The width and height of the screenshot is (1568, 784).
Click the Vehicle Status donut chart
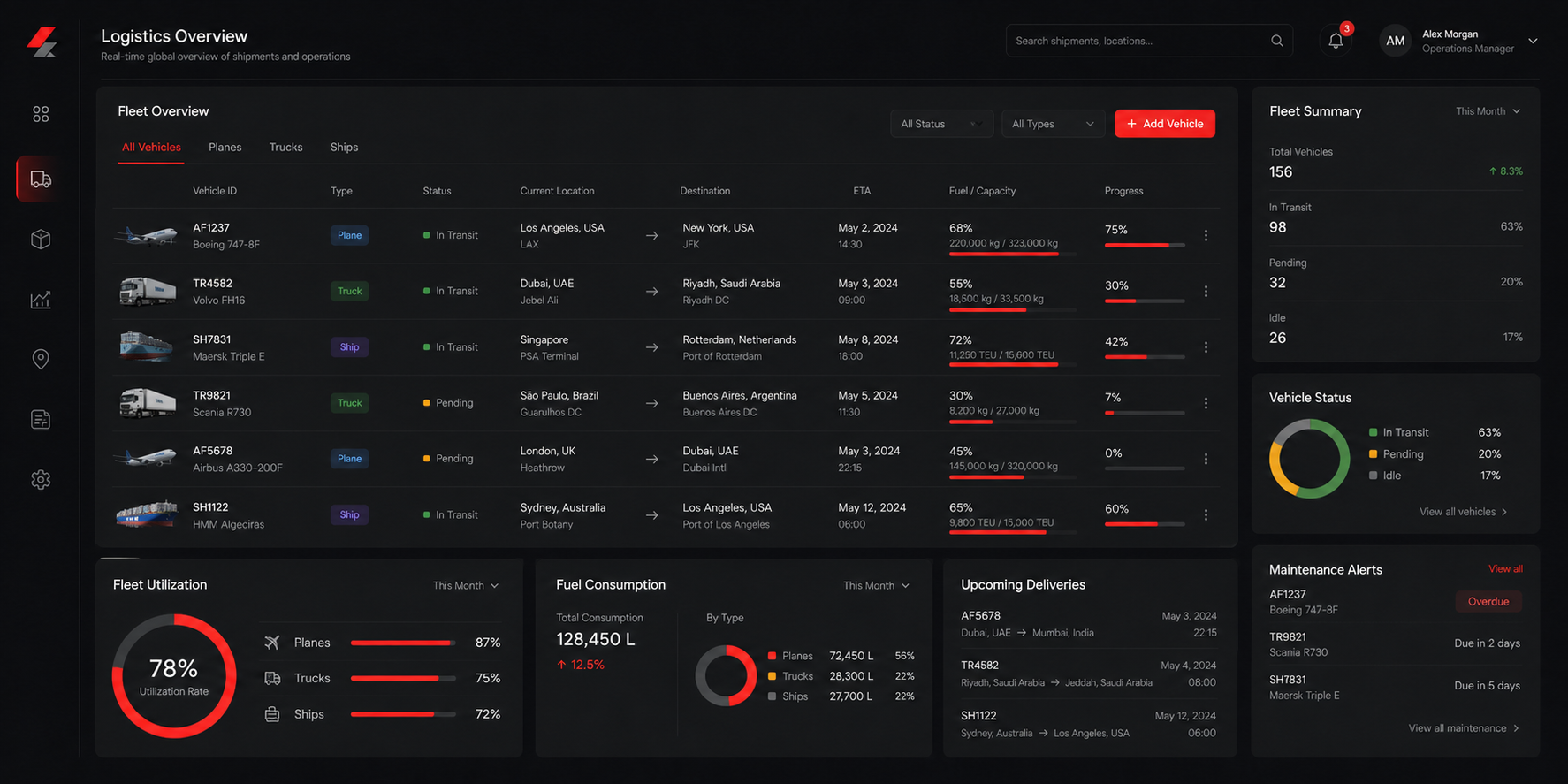click(1310, 458)
